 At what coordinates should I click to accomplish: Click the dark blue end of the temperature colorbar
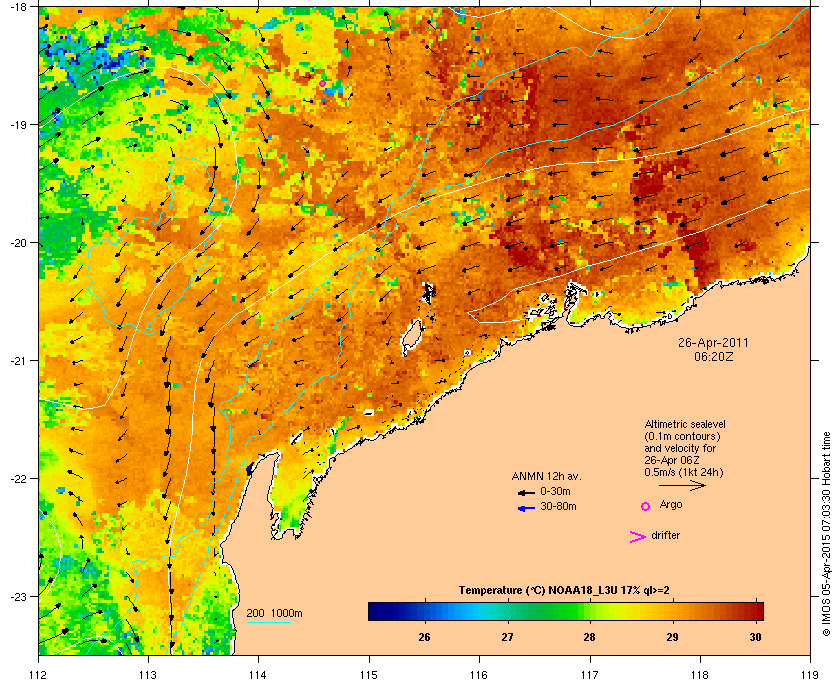pyautogui.click(x=378, y=611)
